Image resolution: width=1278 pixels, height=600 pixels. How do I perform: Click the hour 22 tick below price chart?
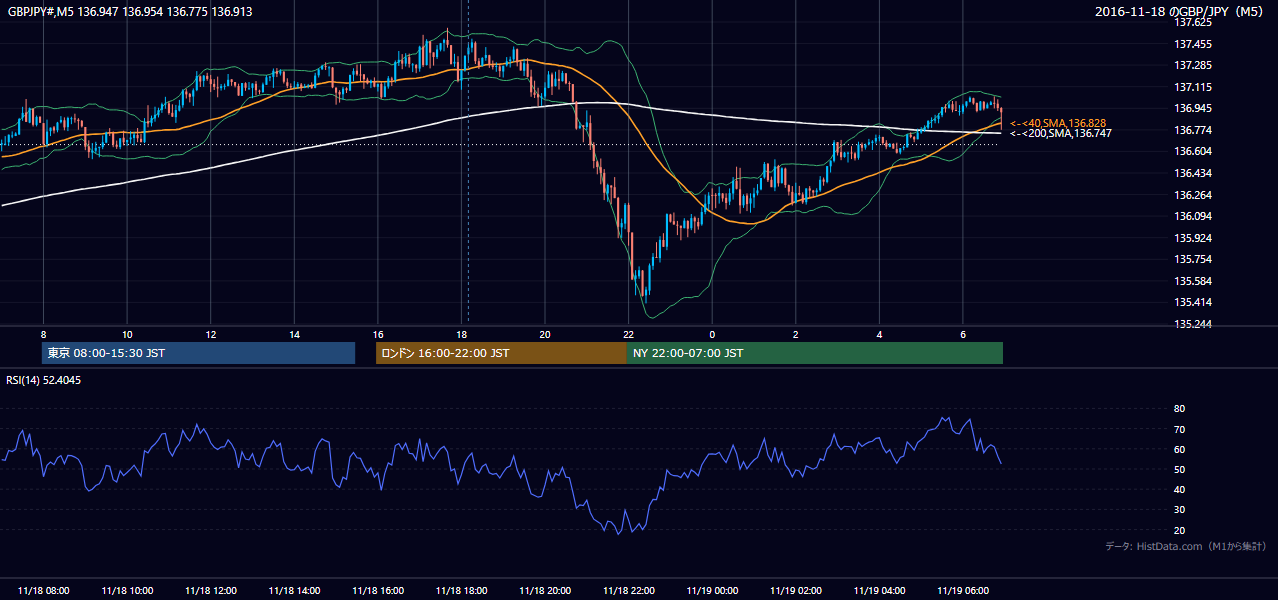click(x=629, y=334)
